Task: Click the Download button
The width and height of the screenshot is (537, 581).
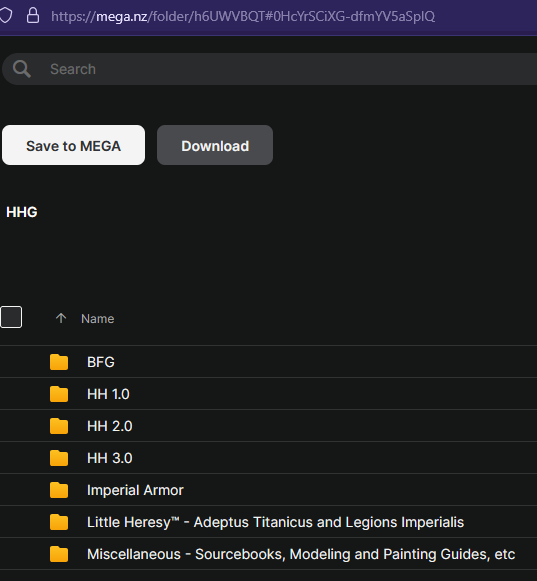Action: (215, 145)
